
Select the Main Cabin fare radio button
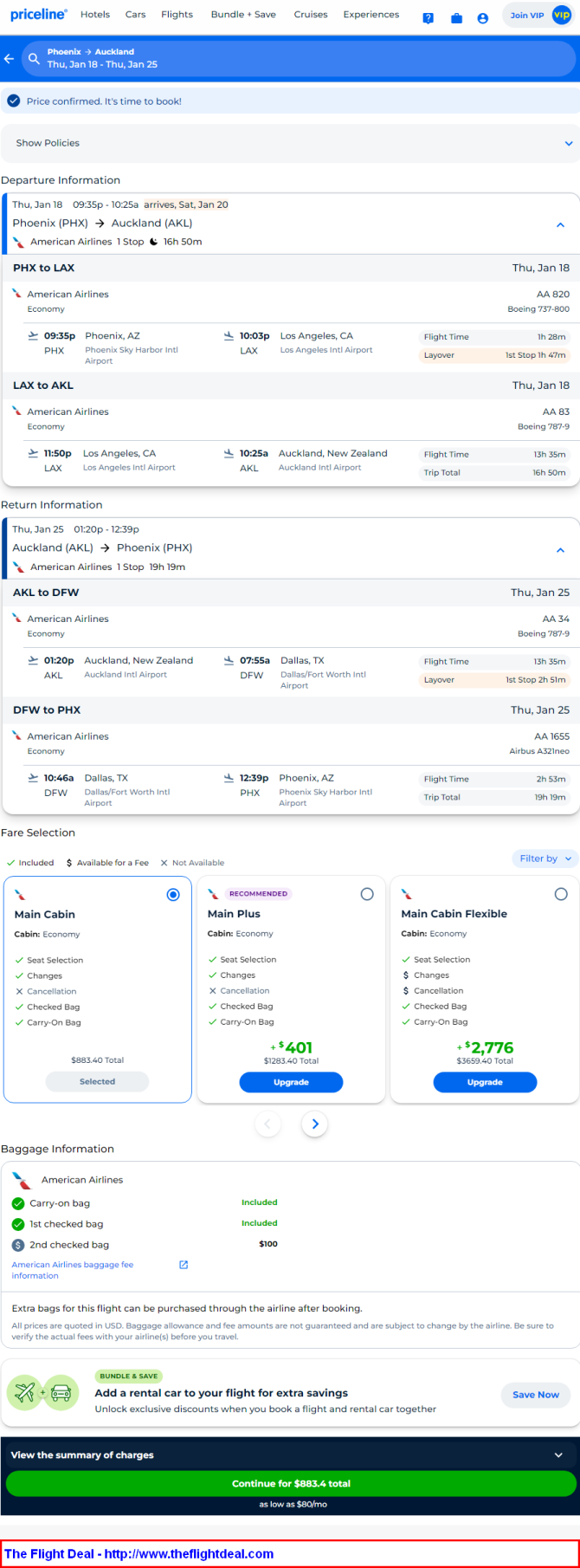(x=173, y=895)
